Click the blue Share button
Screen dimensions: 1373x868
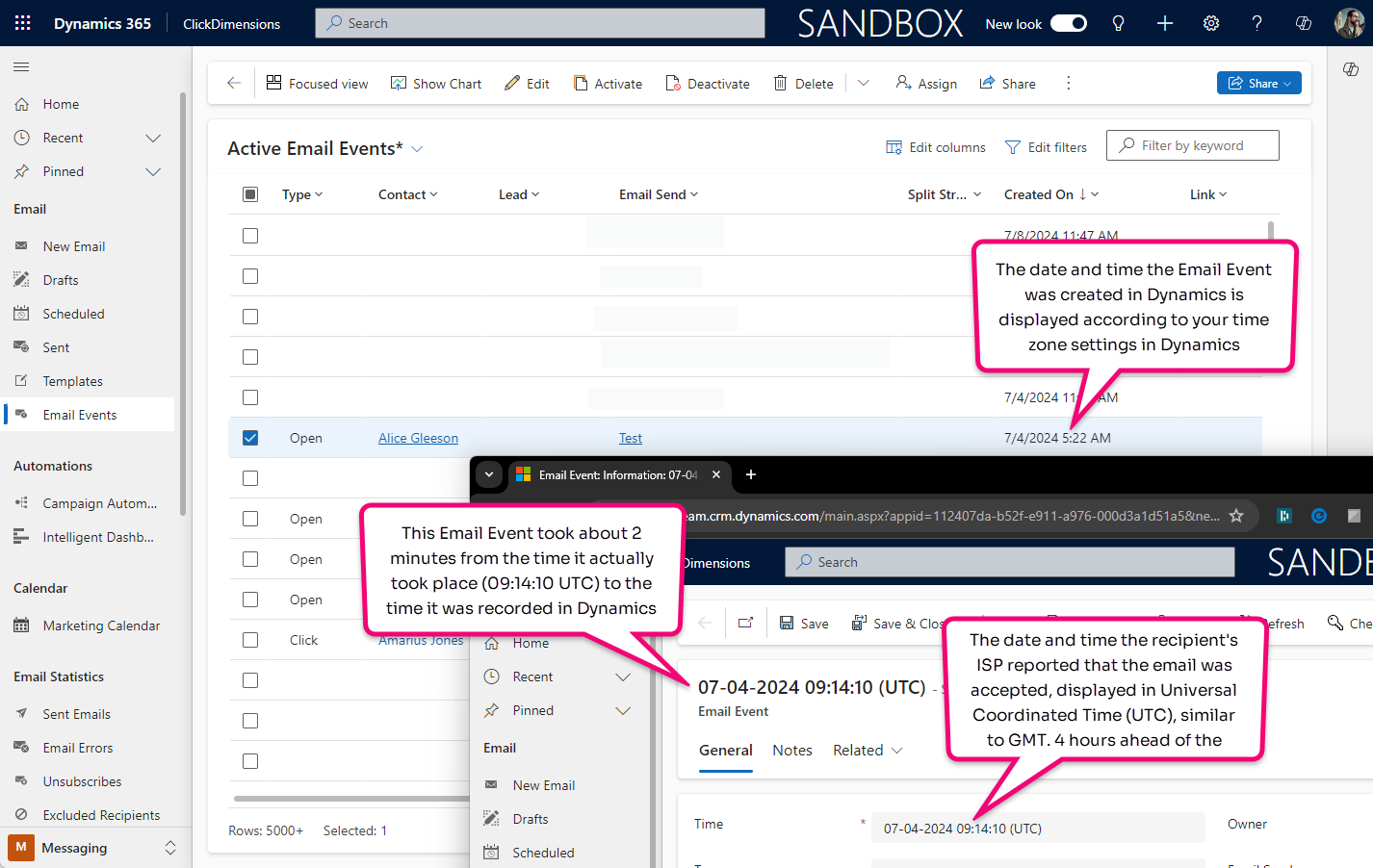coord(1259,84)
